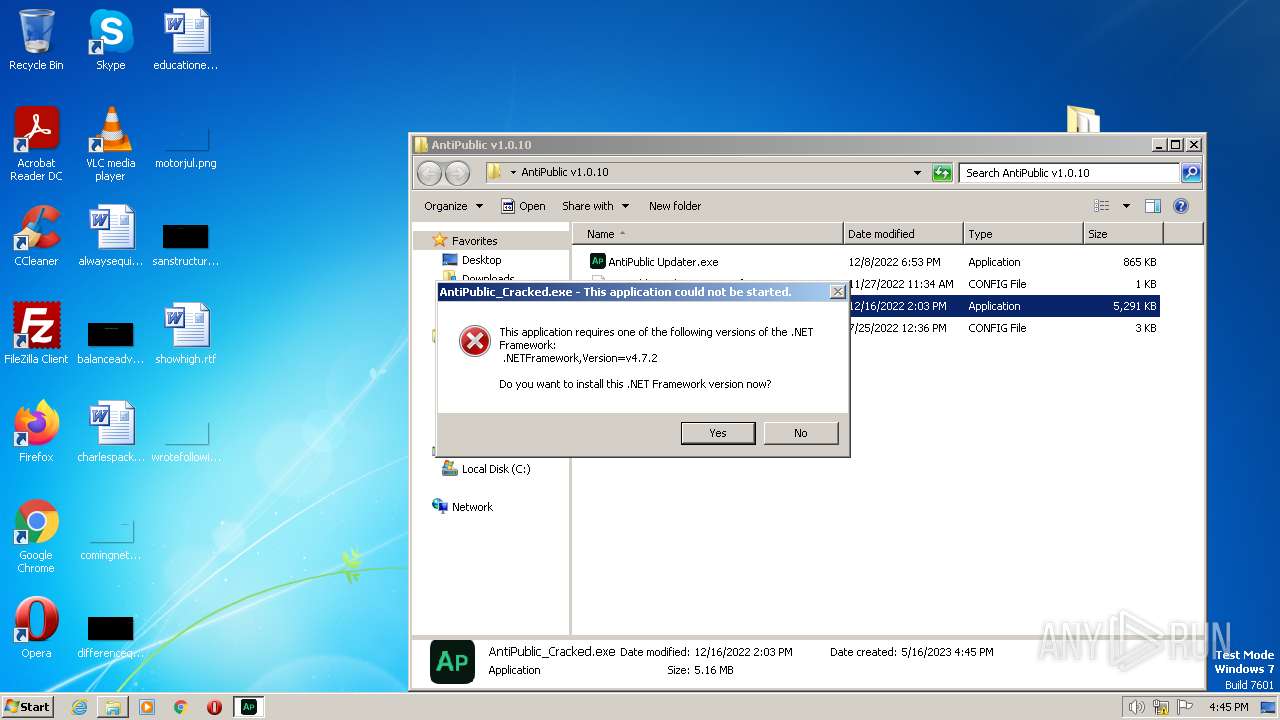
Task: Select Network in the navigation pane
Action: [472, 507]
